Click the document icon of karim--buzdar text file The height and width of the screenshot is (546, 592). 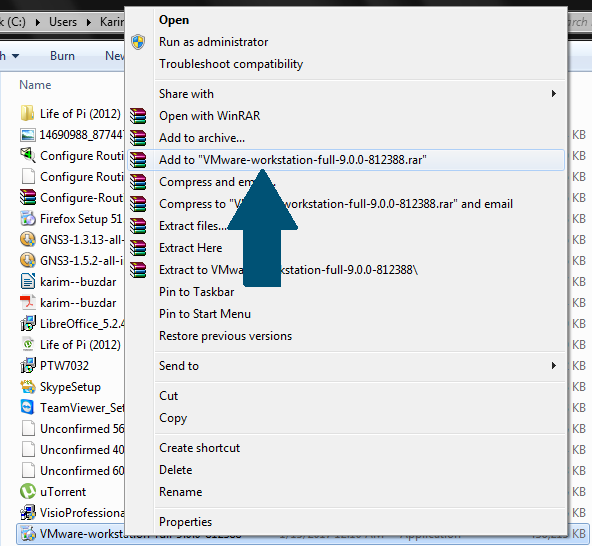28,282
